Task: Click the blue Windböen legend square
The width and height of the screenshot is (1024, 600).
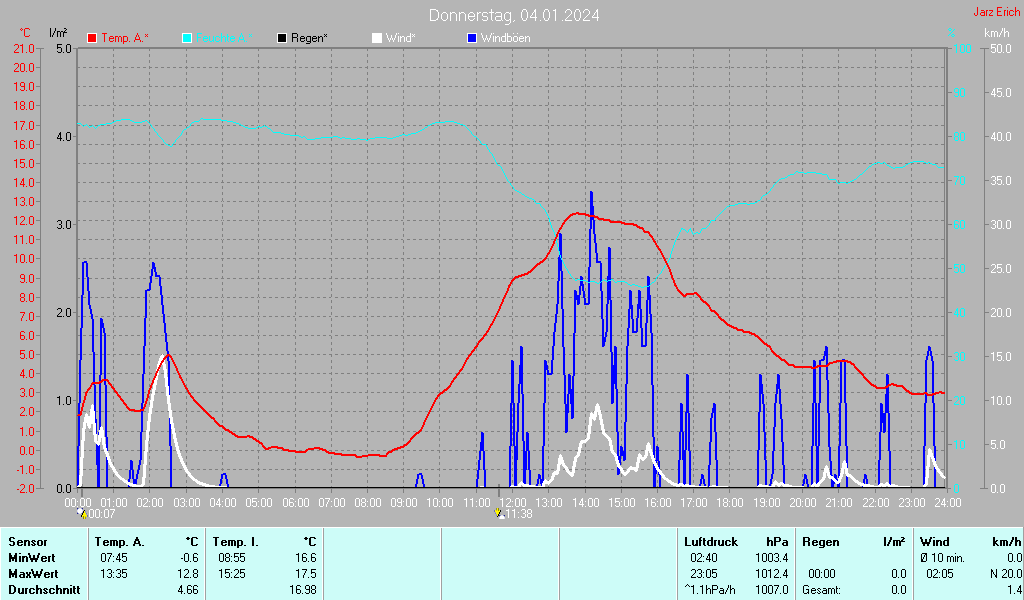Action: pyautogui.click(x=472, y=38)
